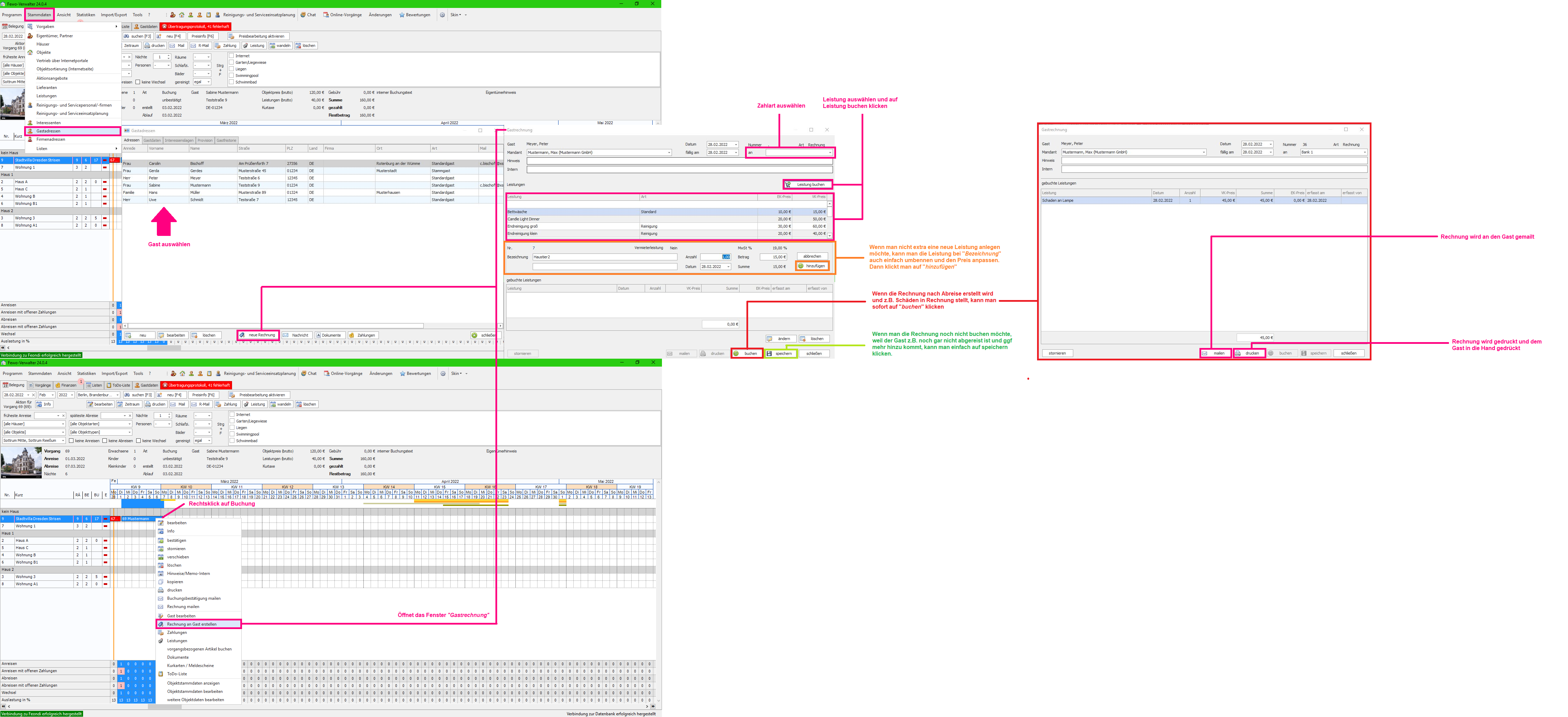Choose Rechnung an Gast erstellen in the context menu
Viewport: 1568px width, 717px height.
(199, 625)
